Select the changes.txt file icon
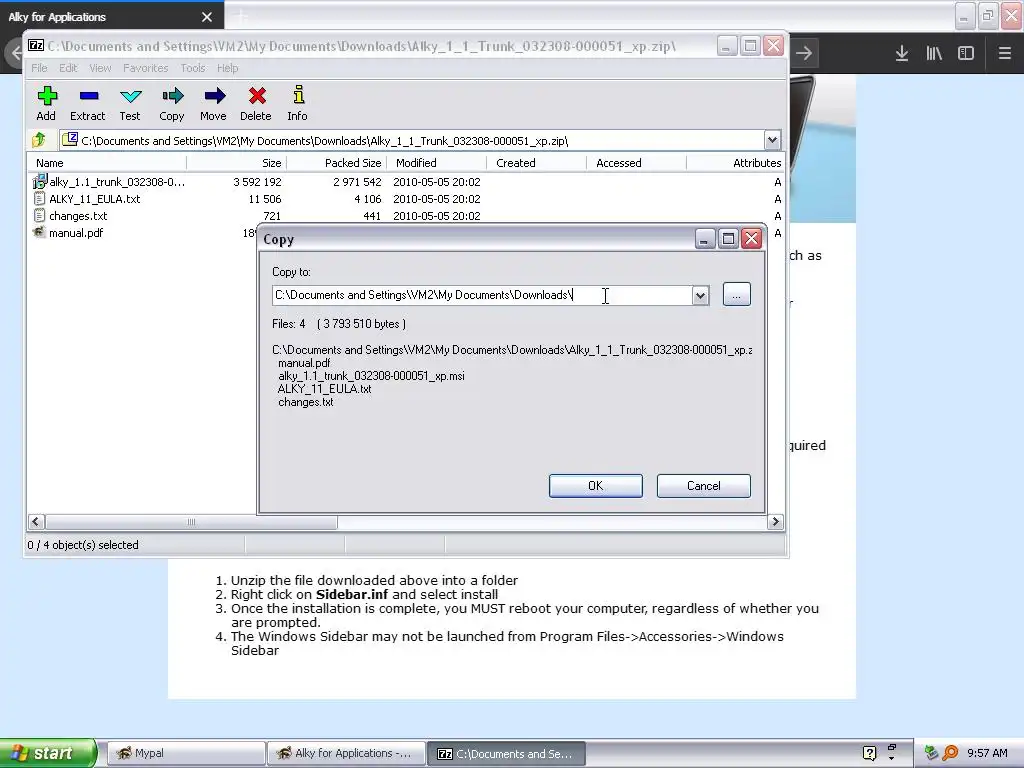1024x768 pixels. coord(39,216)
